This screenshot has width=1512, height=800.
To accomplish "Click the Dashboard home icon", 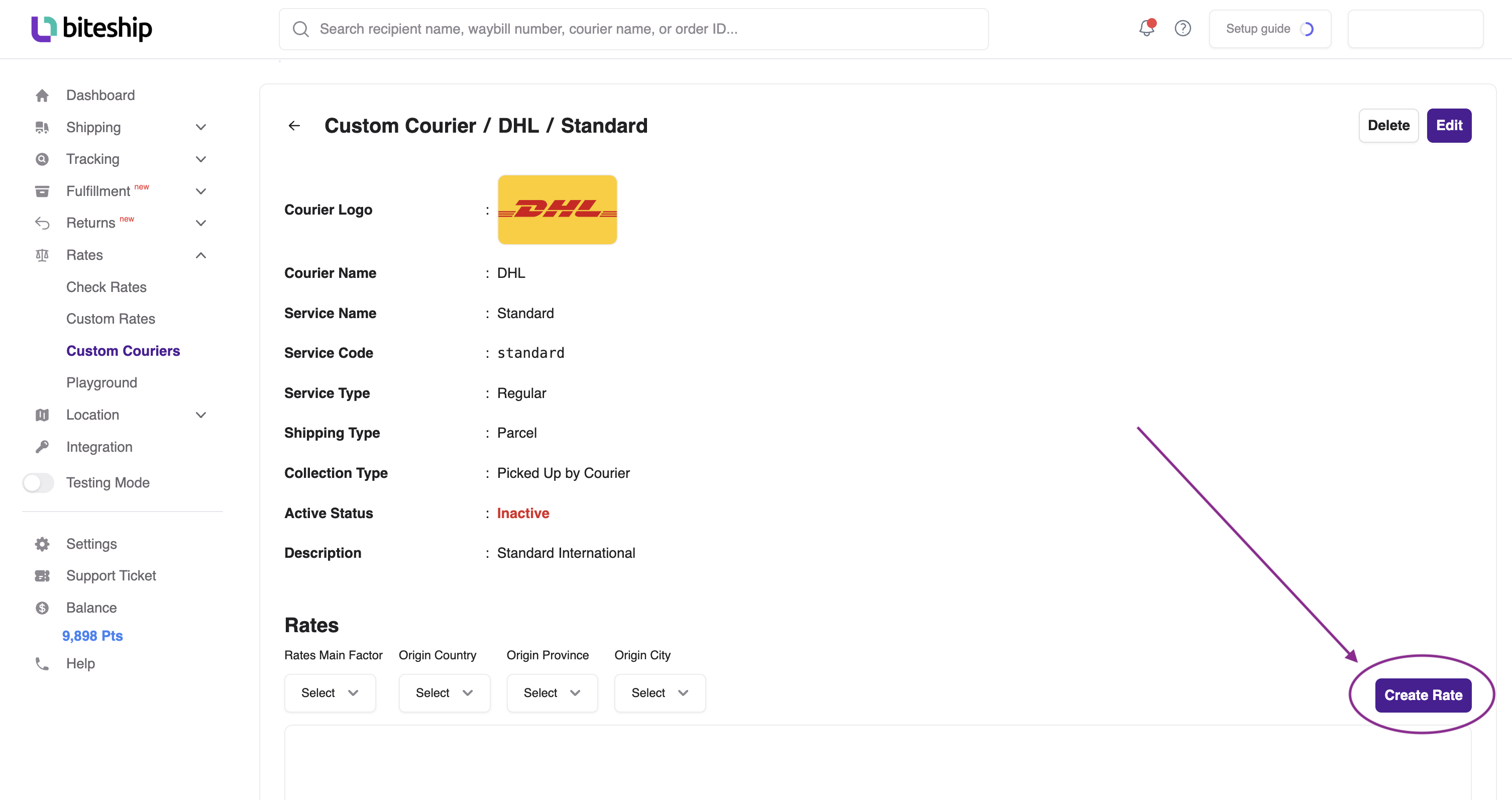I will coord(42,95).
